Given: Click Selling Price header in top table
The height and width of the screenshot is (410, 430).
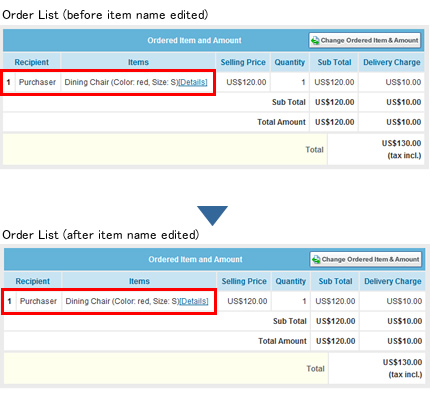Looking at the screenshot, I should (243, 62).
